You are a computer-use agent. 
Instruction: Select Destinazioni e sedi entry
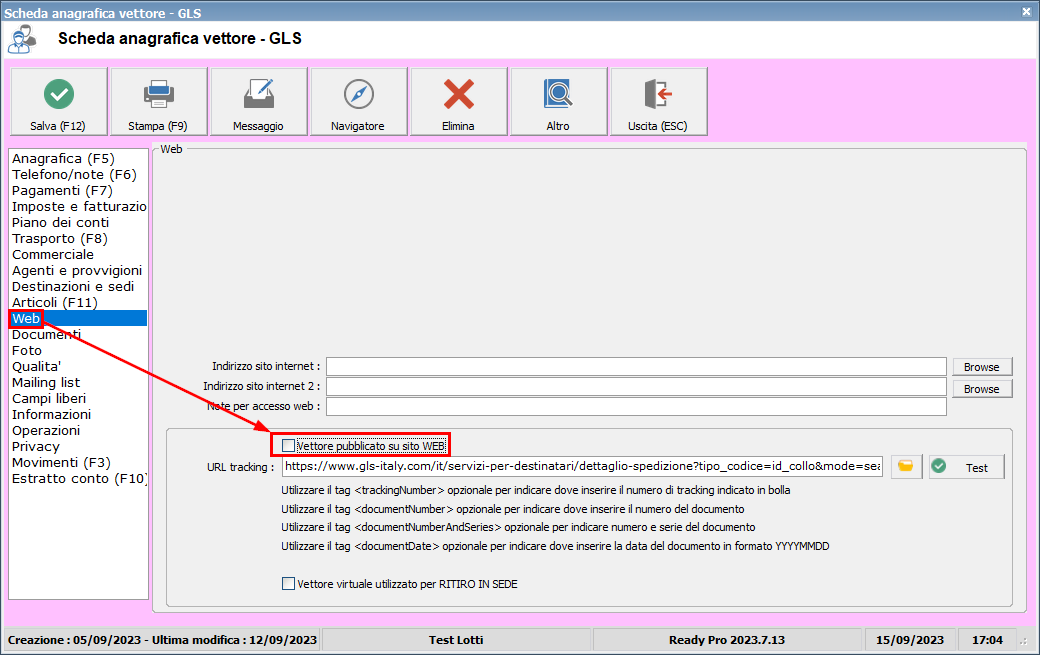click(x=78, y=286)
